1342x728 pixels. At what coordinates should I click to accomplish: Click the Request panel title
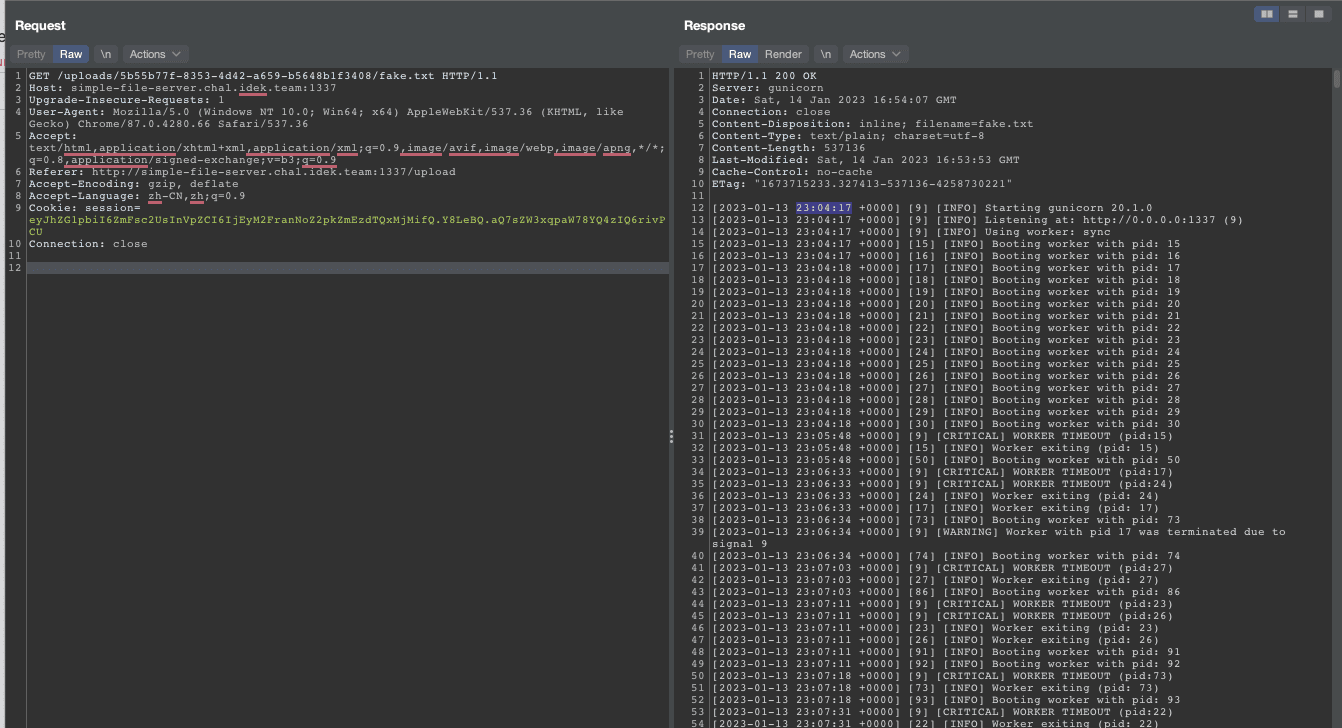click(x=40, y=25)
